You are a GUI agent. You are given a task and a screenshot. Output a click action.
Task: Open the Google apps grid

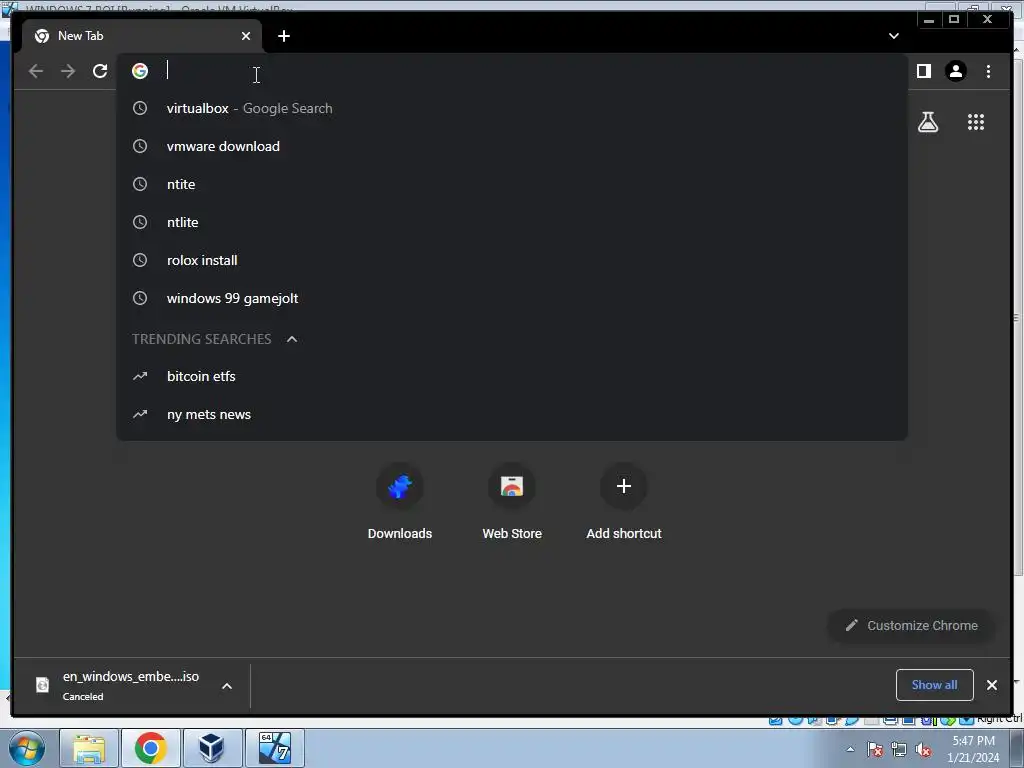(976, 122)
